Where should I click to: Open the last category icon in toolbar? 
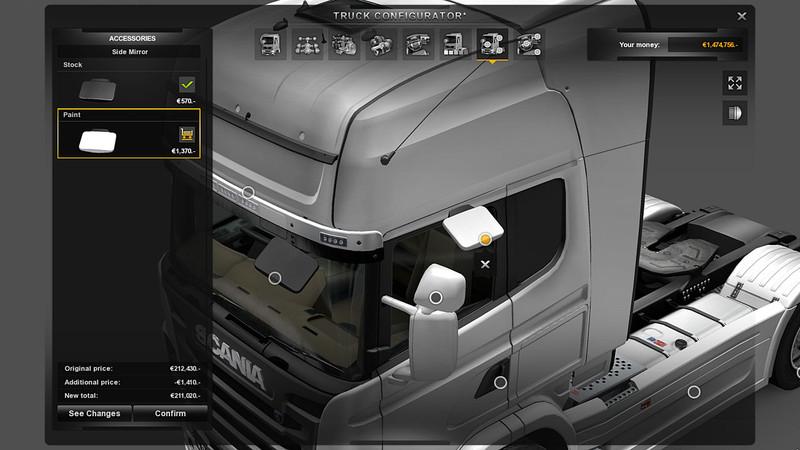(529, 45)
